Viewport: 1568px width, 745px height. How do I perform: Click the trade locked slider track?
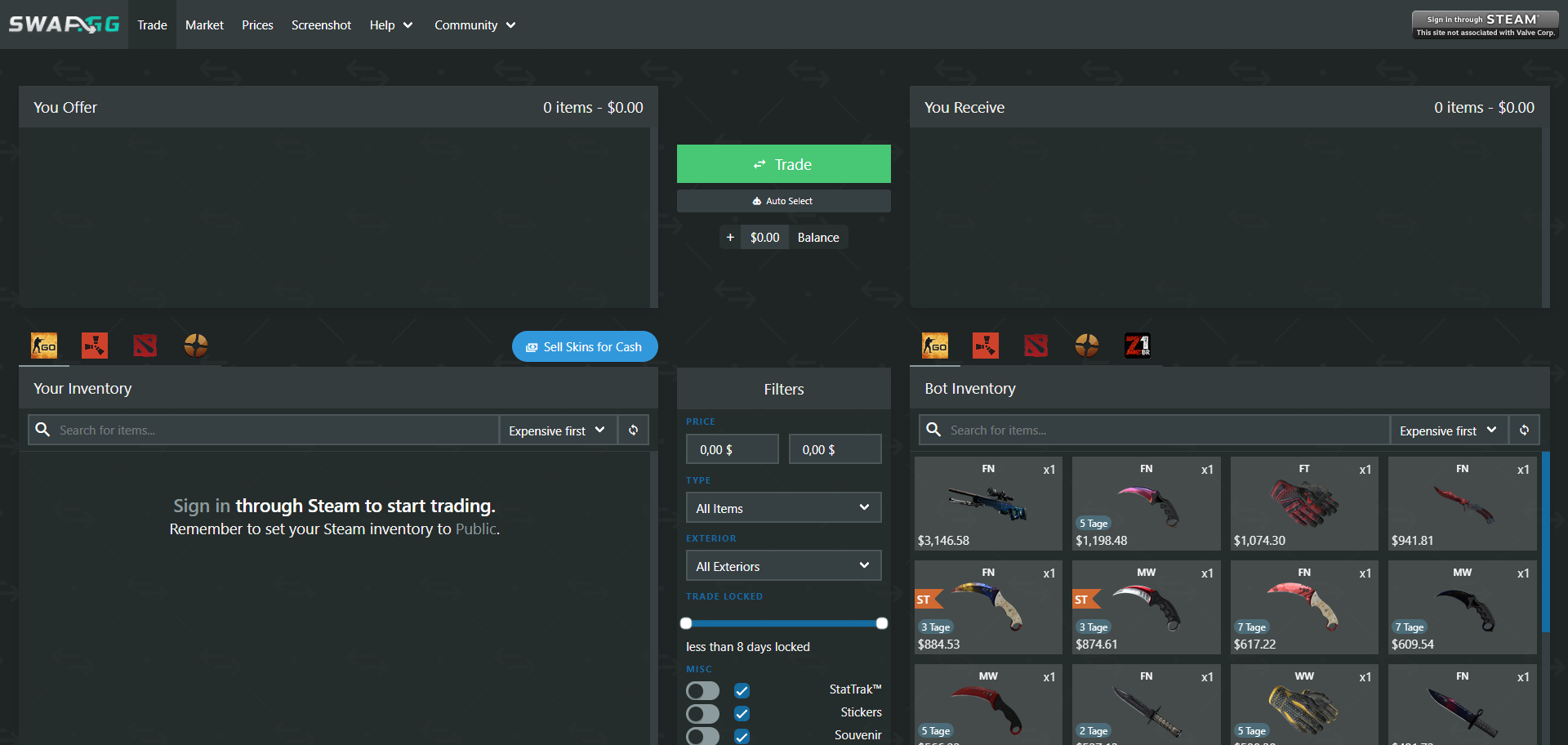(784, 623)
